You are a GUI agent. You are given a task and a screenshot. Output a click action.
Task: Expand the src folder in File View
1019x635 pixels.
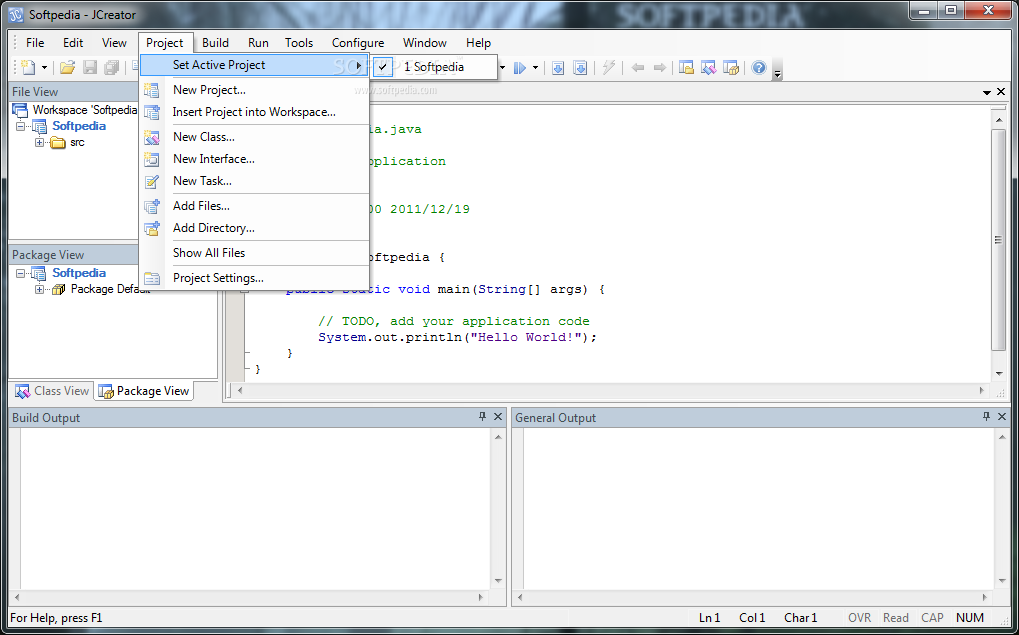(x=40, y=142)
